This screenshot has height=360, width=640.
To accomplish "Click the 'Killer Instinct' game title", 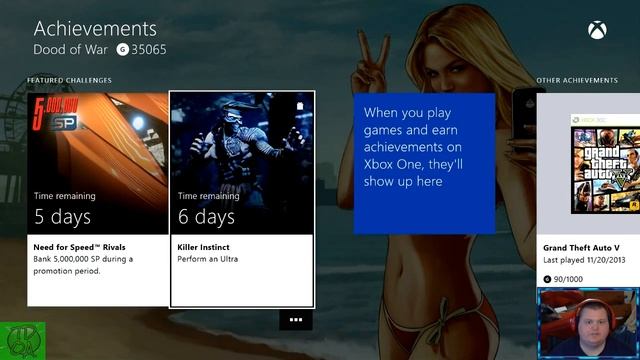I will (x=203, y=247).
